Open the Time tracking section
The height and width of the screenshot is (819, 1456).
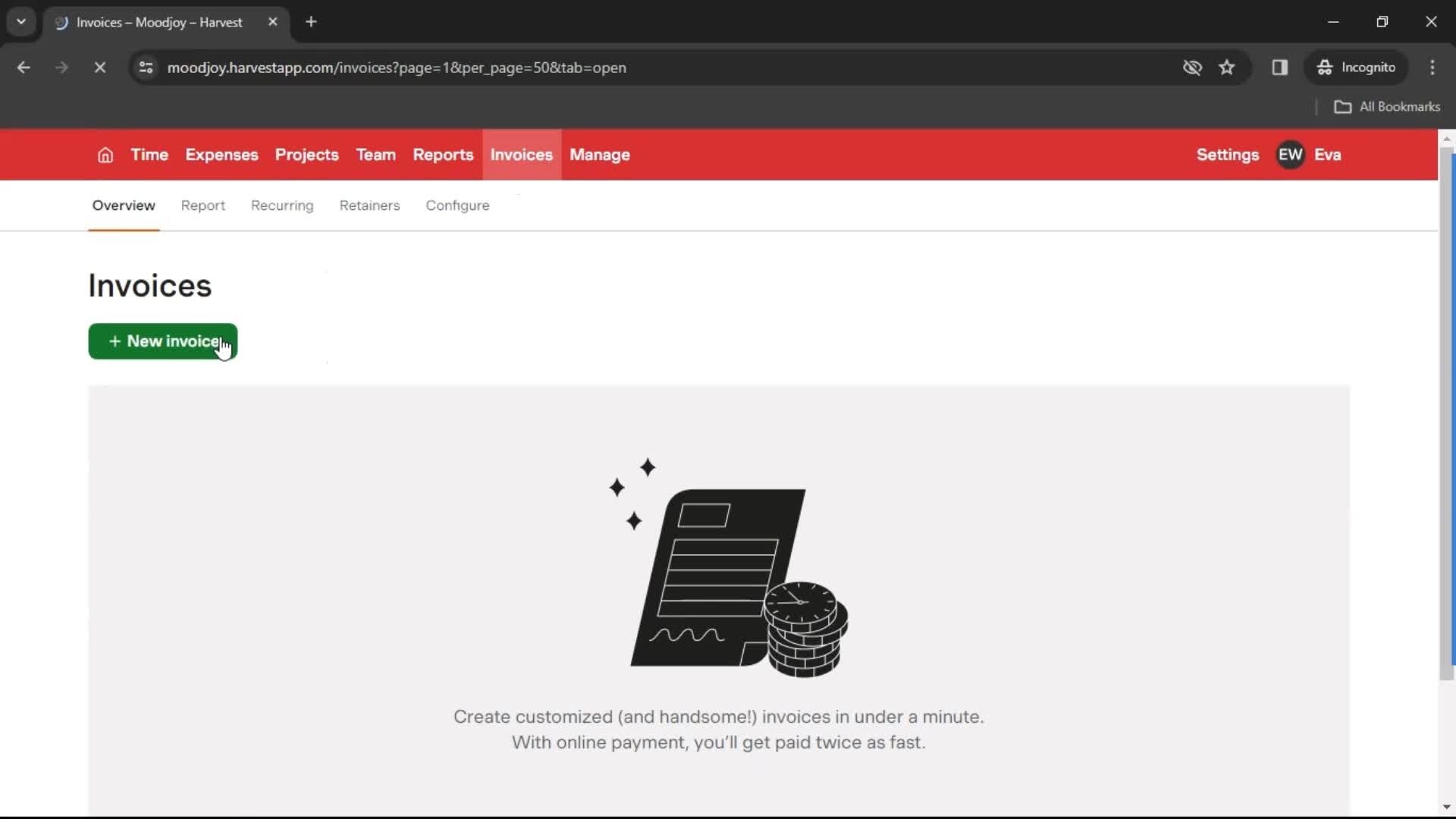click(x=149, y=155)
